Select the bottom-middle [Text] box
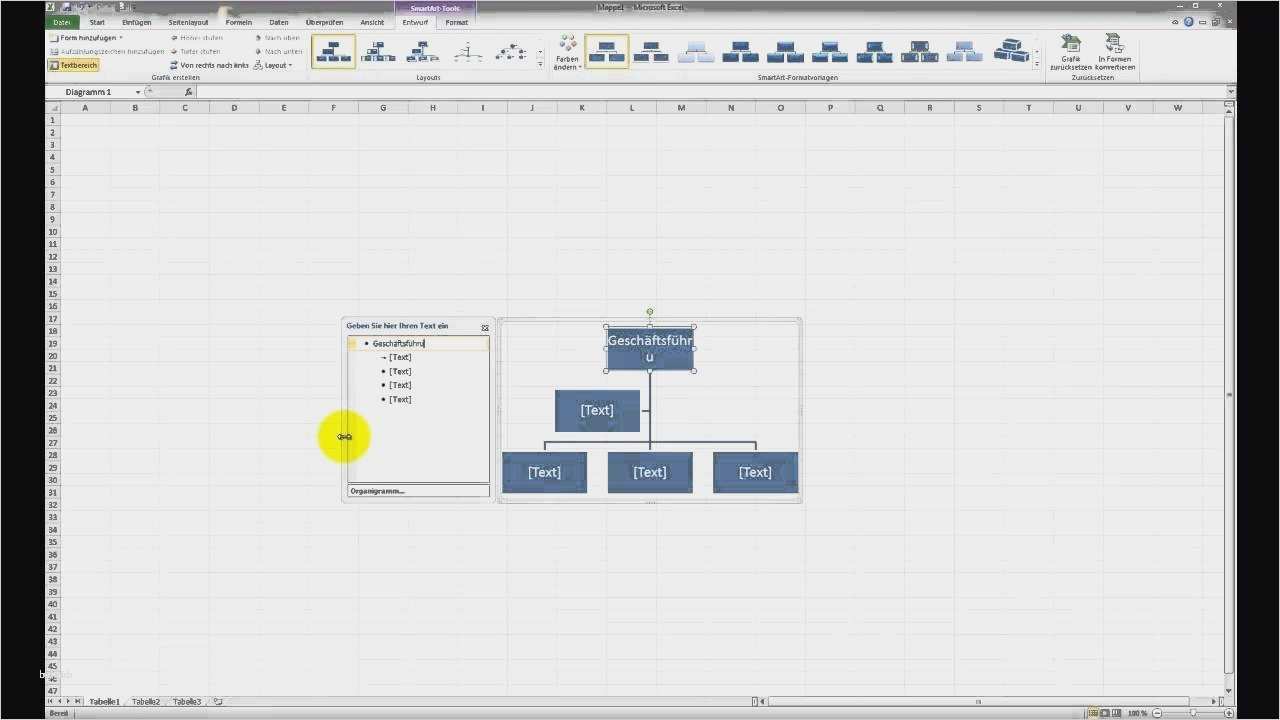Screen dimensions: 1280x720 point(650,472)
